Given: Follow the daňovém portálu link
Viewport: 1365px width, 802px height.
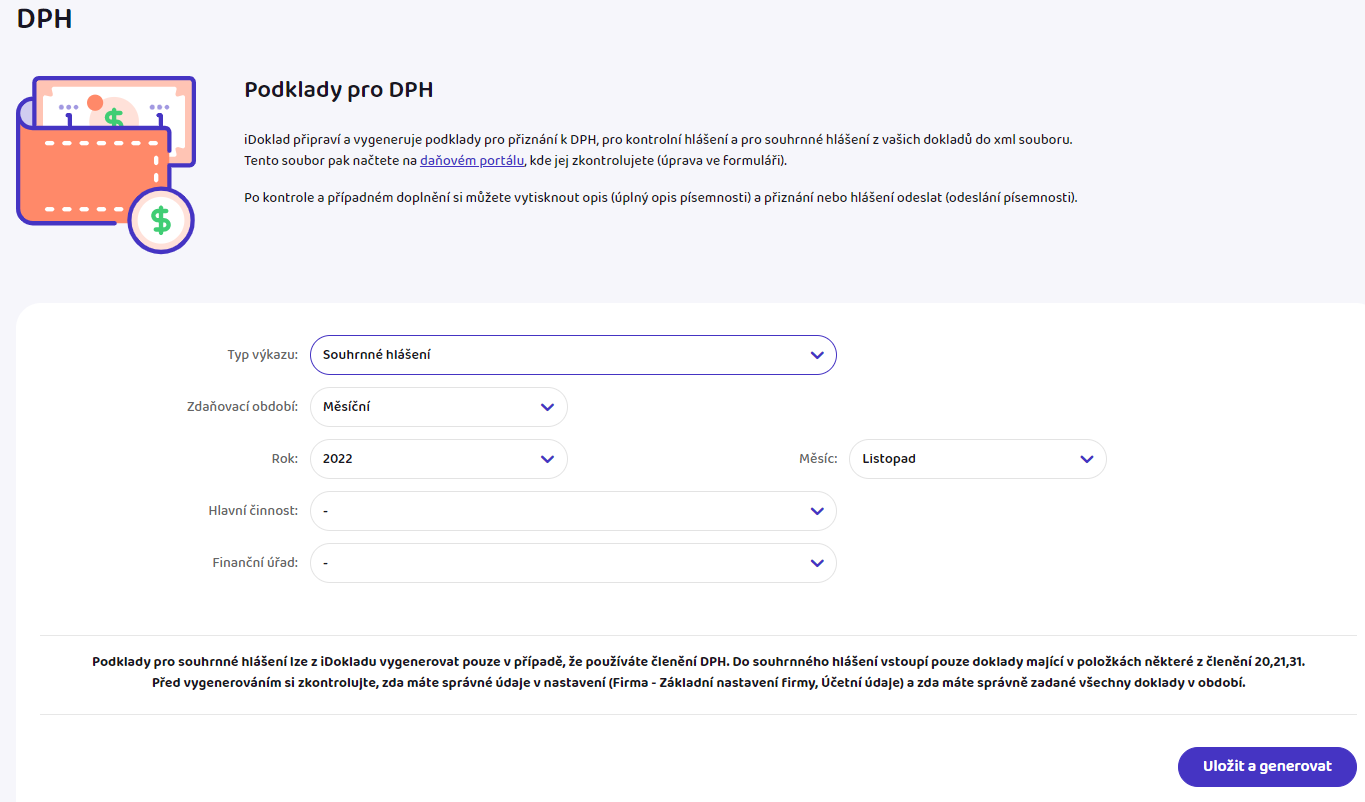Looking at the screenshot, I should click(472, 161).
